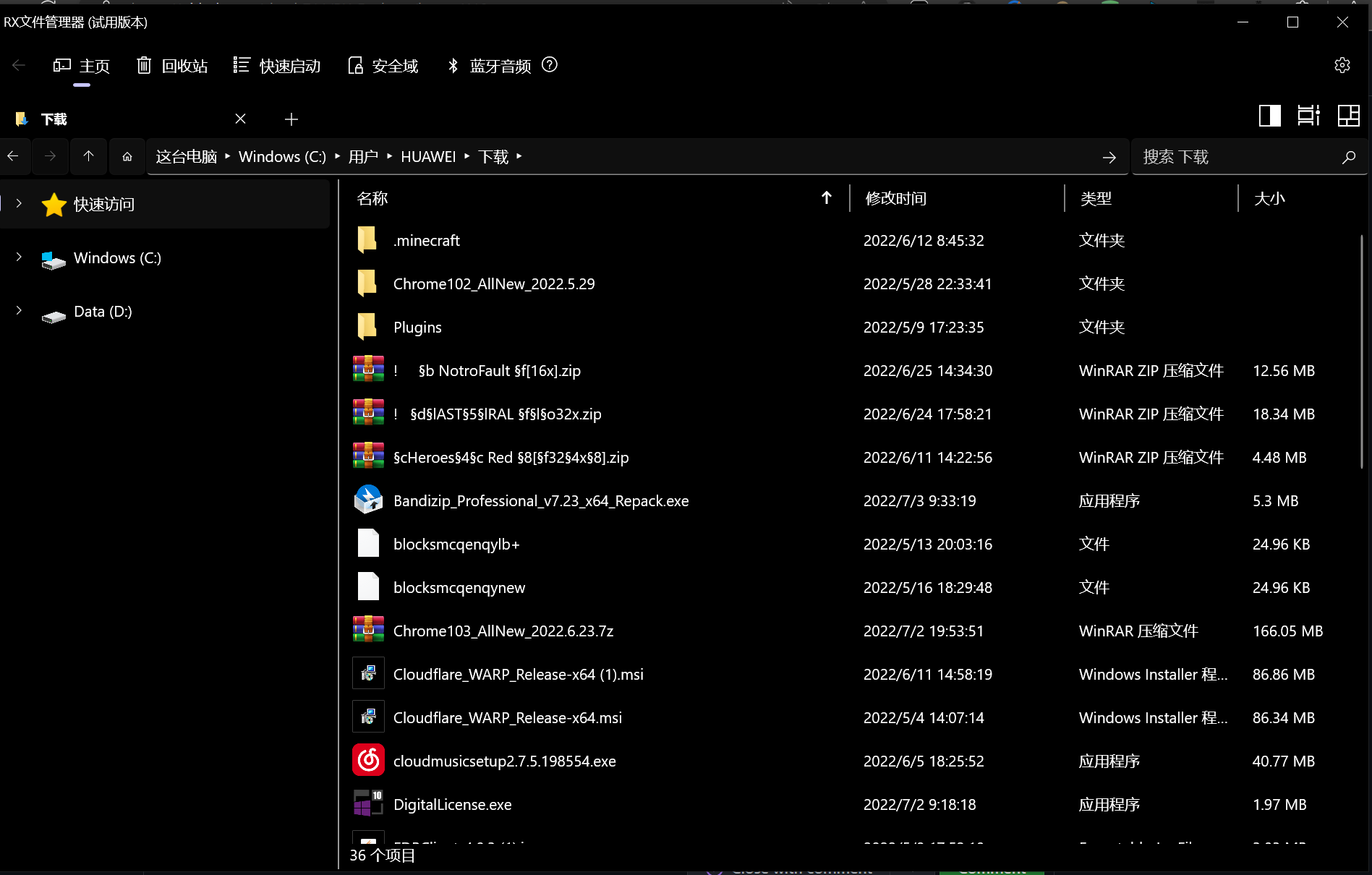Click the help question mark icon
The image size is (1372, 875).
coord(550,66)
